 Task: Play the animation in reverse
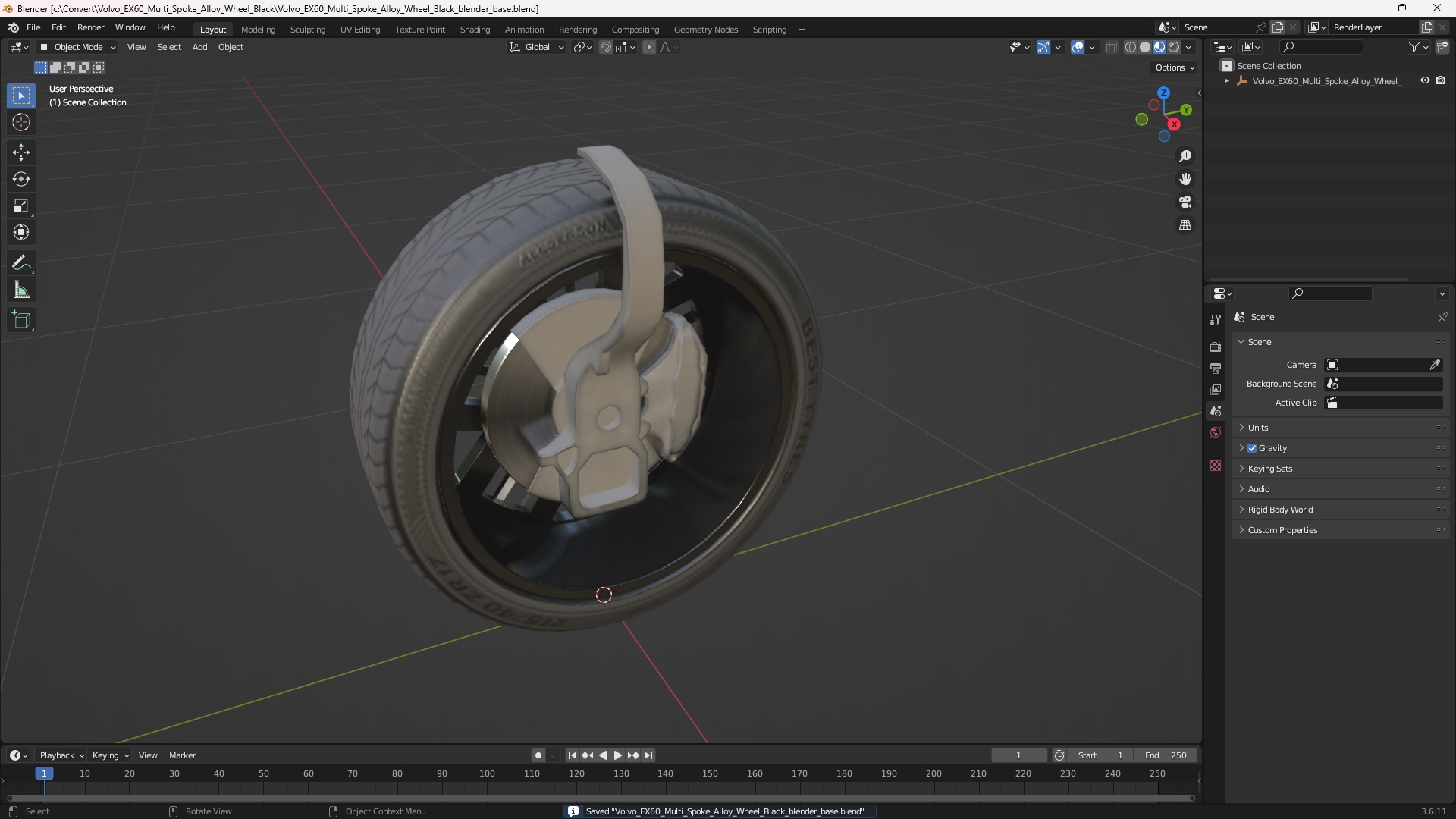(x=602, y=755)
